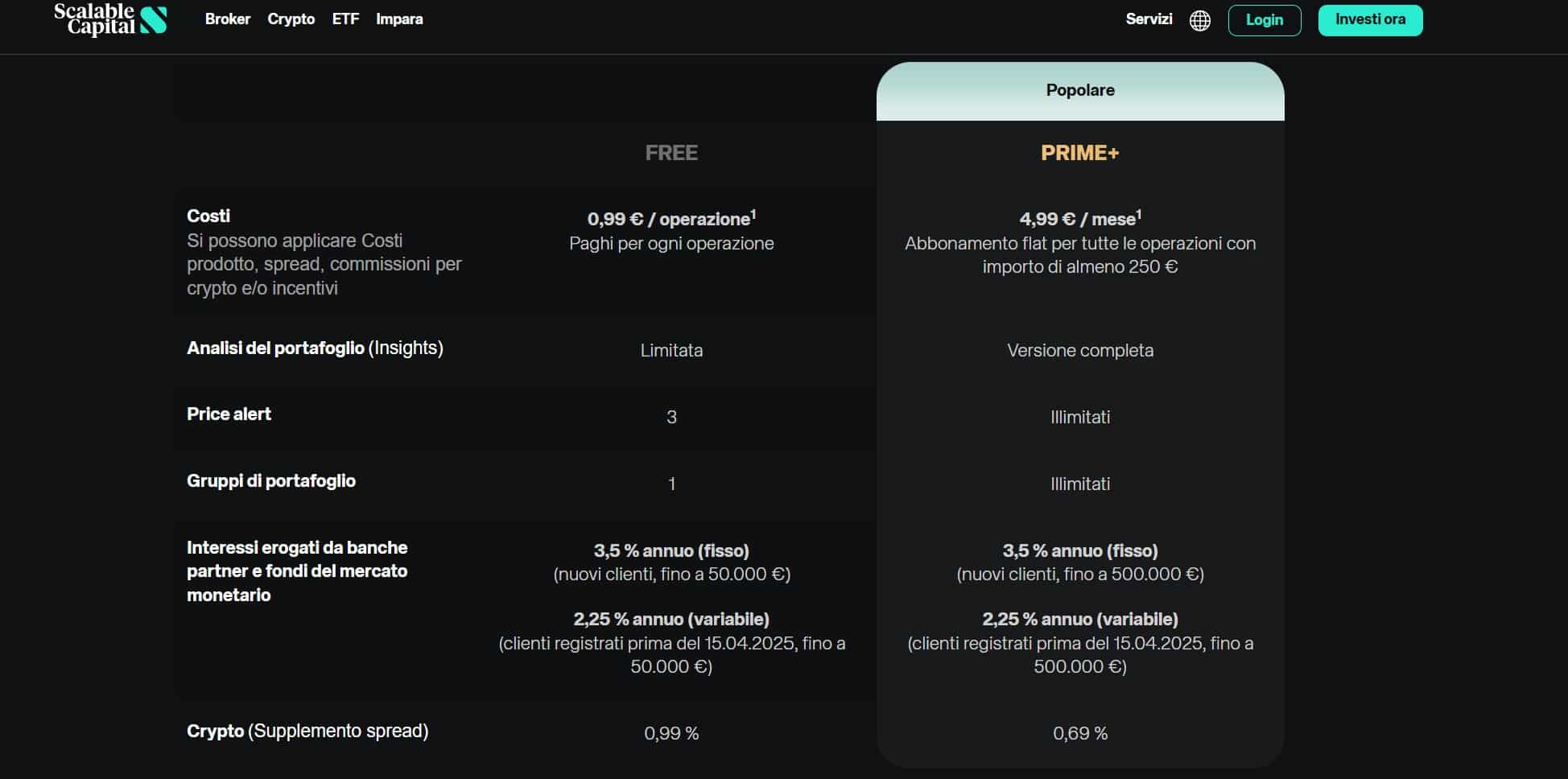Click Analisi del portafoglio row label

point(315,348)
